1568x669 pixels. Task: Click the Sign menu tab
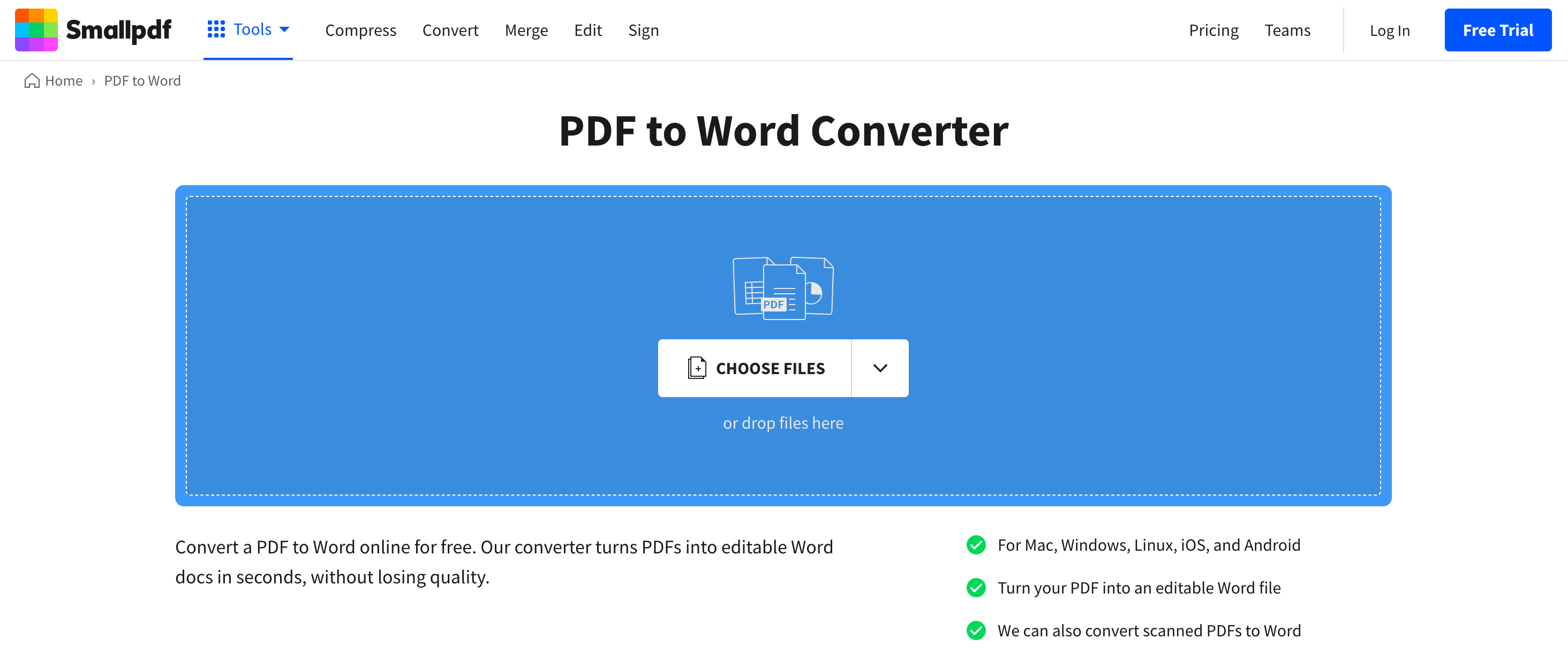[643, 30]
